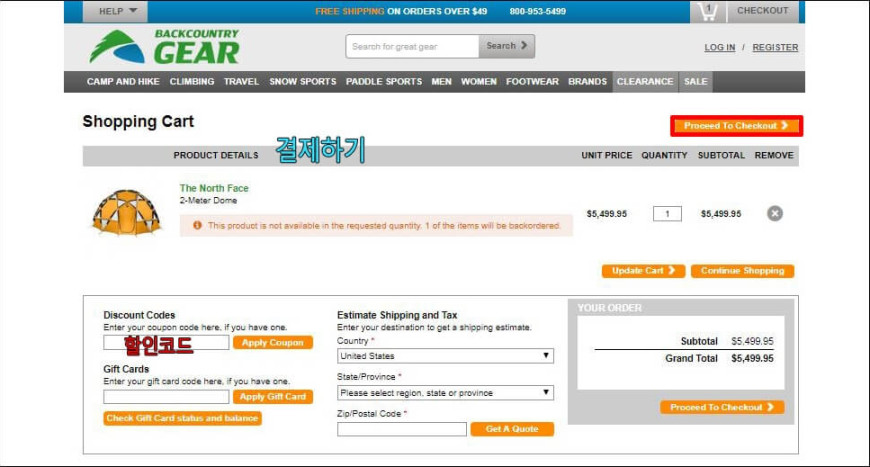Click the Continue Shopping button

[742, 271]
